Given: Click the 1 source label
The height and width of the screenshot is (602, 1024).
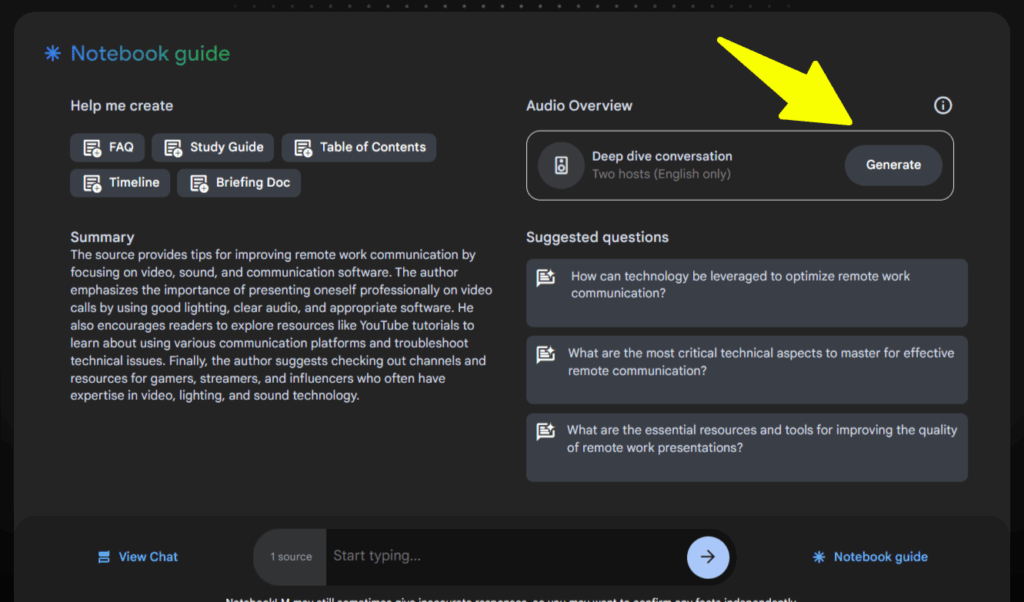Looking at the screenshot, I should (x=289, y=556).
